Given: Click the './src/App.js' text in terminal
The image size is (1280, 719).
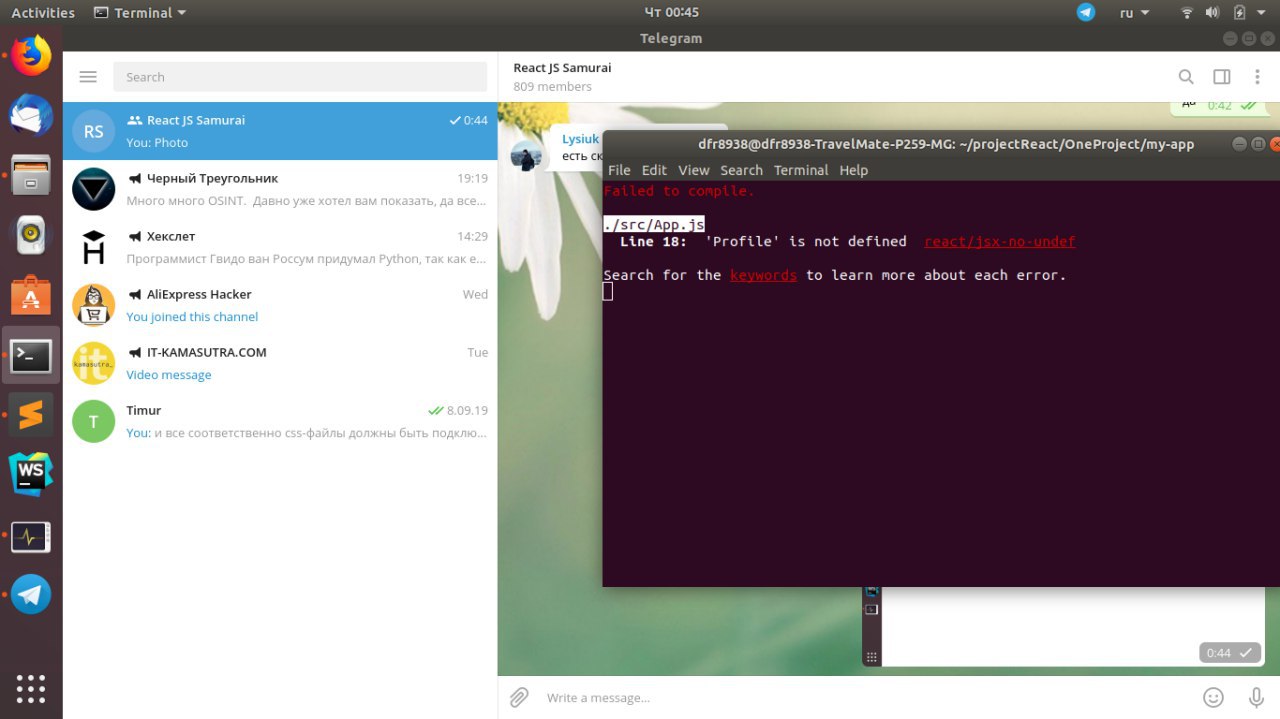Looking at the screenshot, I should click(x=654, y=224).
